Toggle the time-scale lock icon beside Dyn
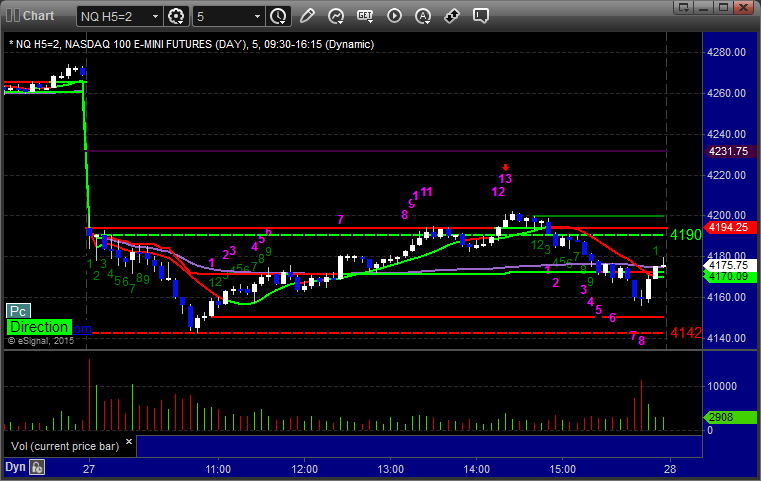 [37, 467]
